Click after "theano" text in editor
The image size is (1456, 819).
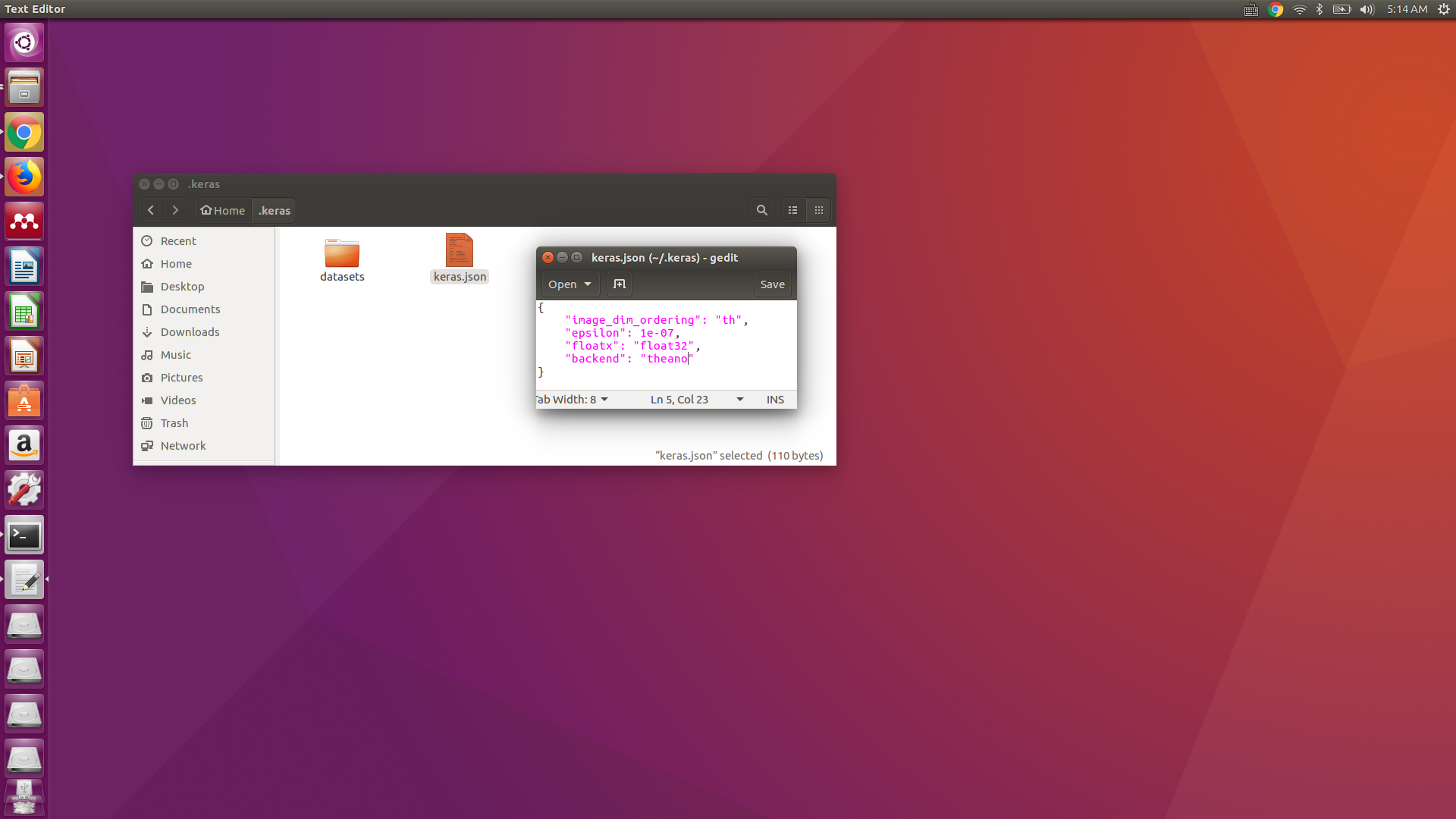coord(689,359)
